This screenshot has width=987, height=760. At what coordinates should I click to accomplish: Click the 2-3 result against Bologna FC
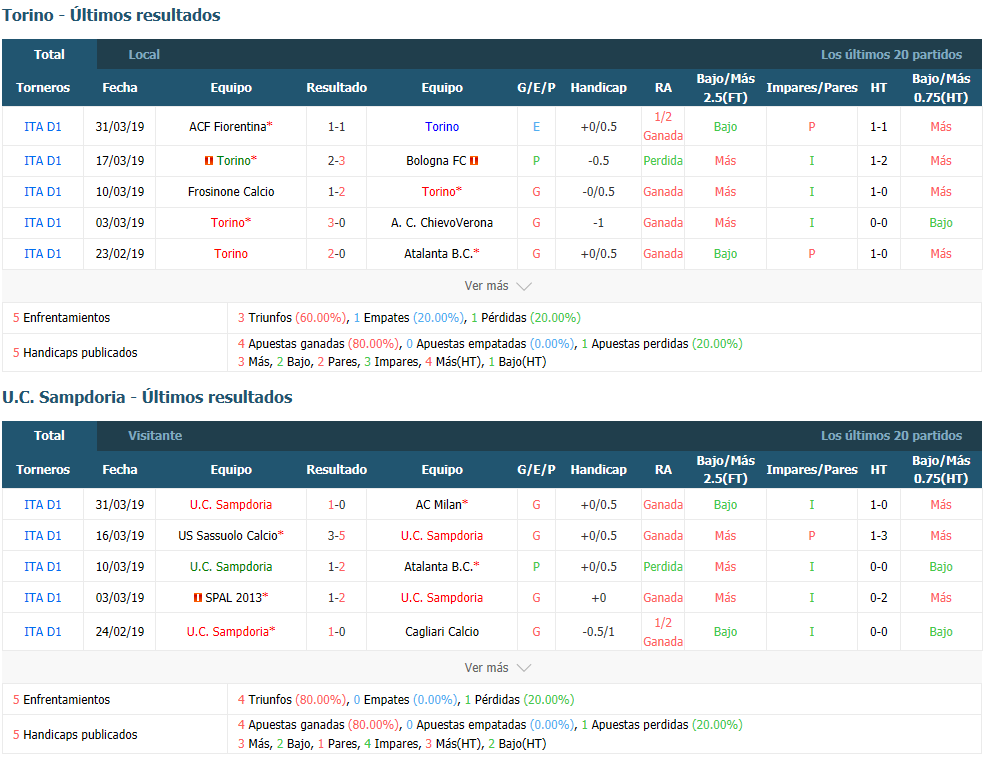[337, 161]
